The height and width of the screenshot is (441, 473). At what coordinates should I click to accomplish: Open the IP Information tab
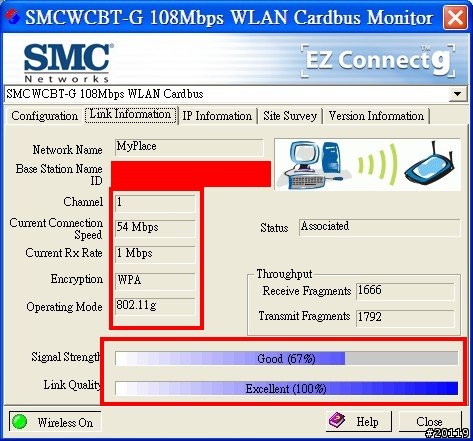tap(217, 116)
